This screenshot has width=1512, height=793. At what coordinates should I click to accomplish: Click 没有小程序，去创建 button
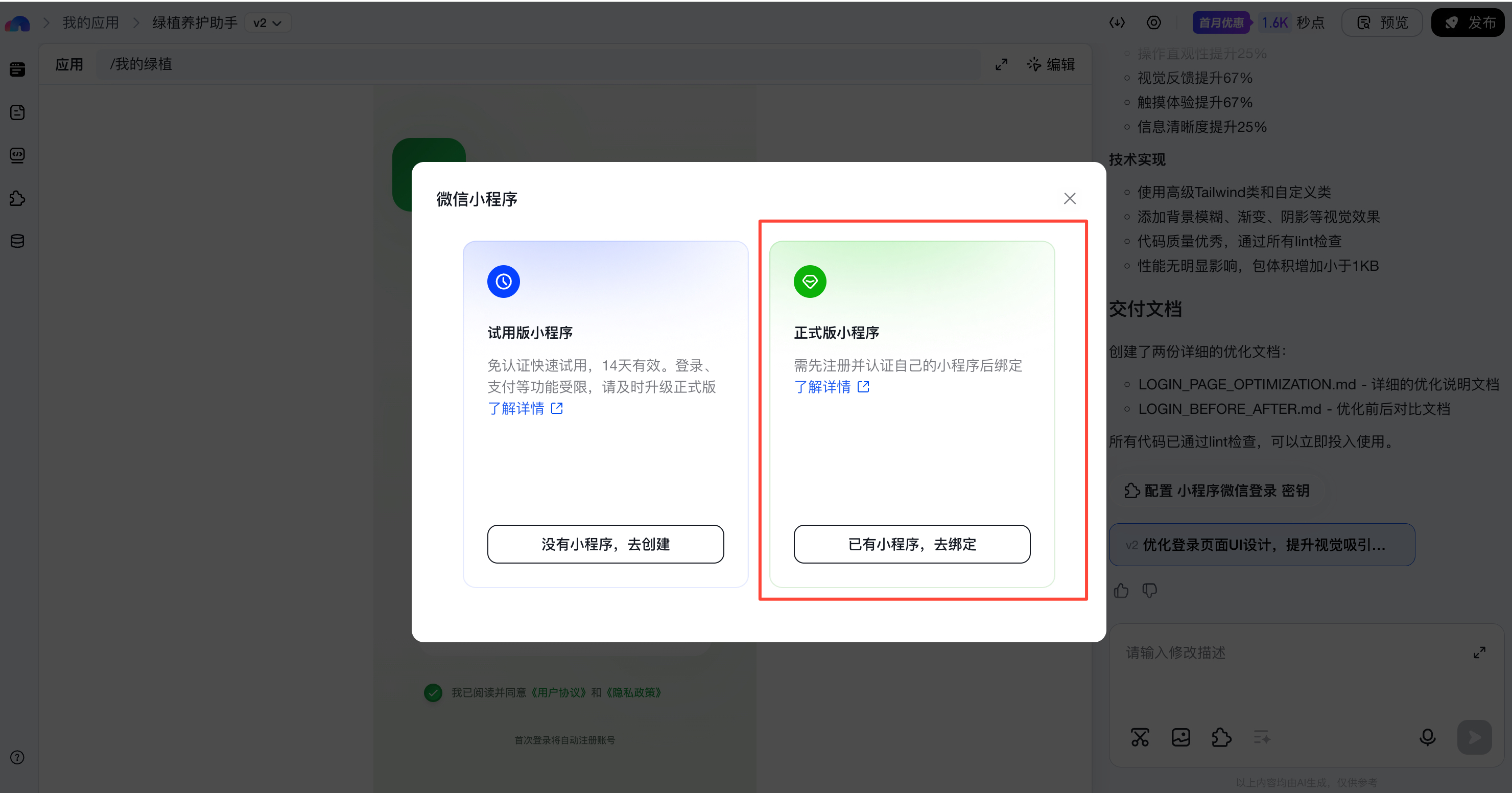(x=605, y=544)
